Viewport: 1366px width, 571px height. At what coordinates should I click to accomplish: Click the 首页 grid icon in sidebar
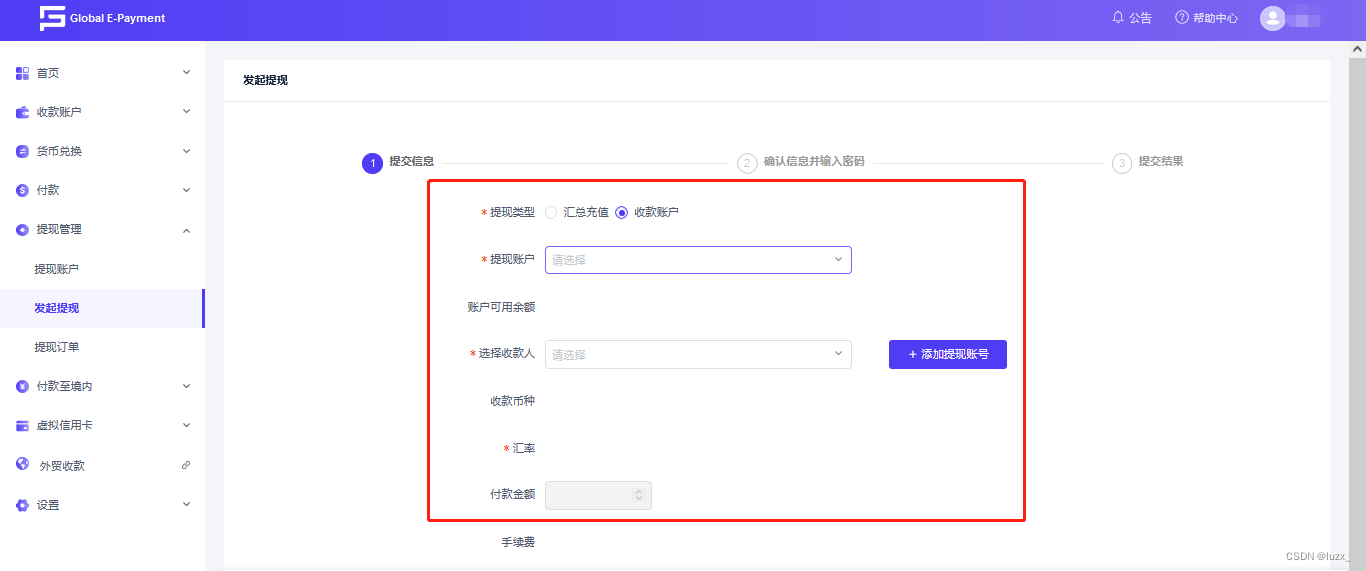tap(22, 73)
